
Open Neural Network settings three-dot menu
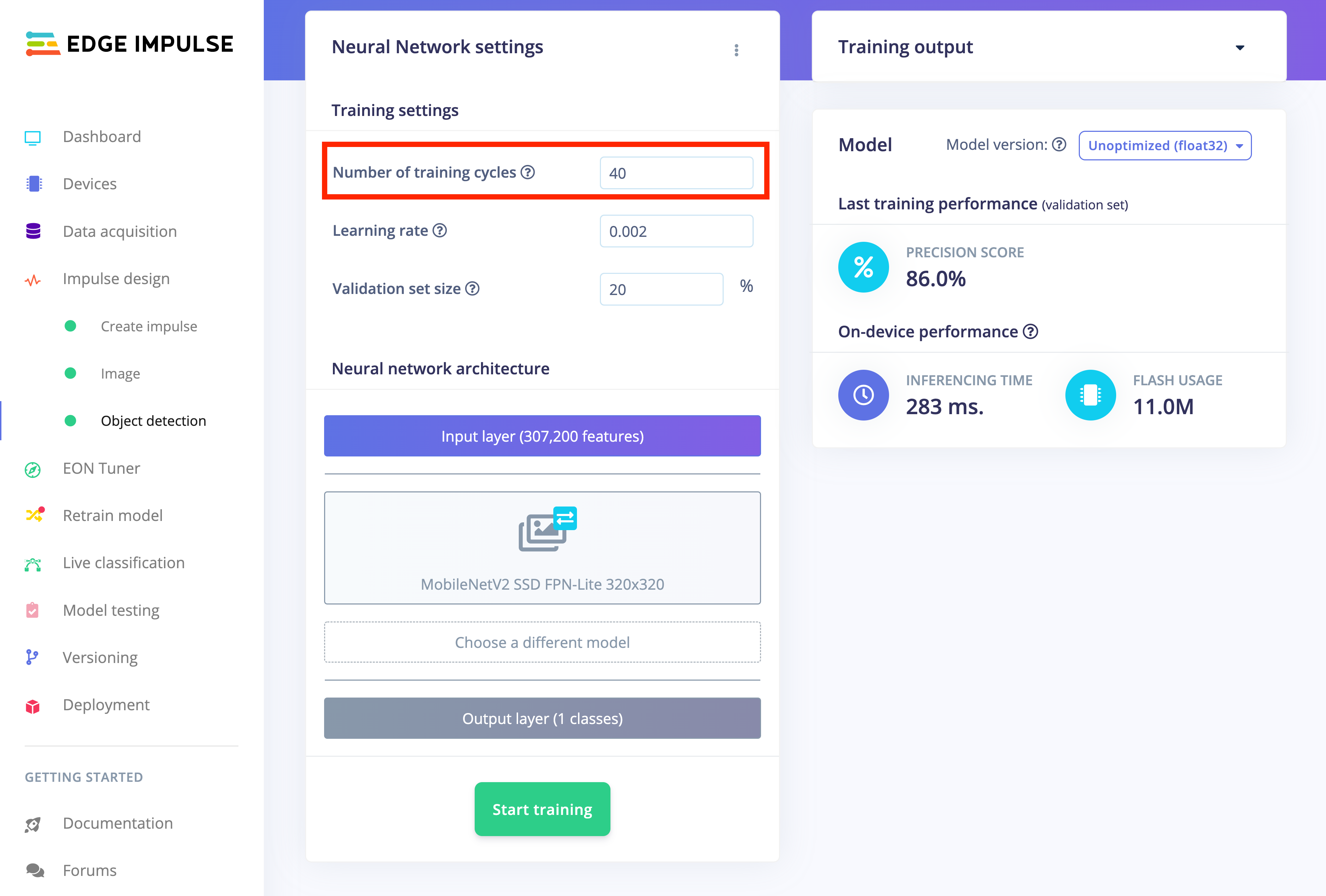(x=736, y=50)
